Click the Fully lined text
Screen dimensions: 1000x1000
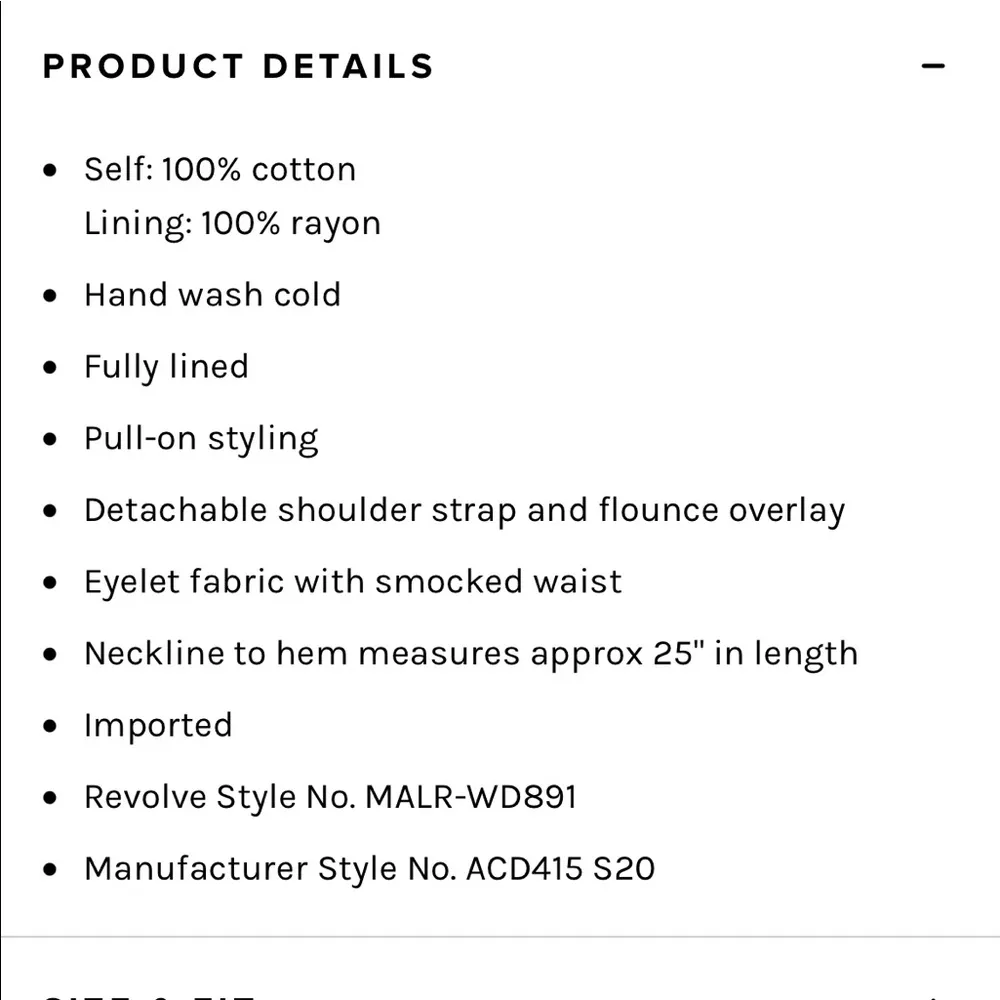166,367
